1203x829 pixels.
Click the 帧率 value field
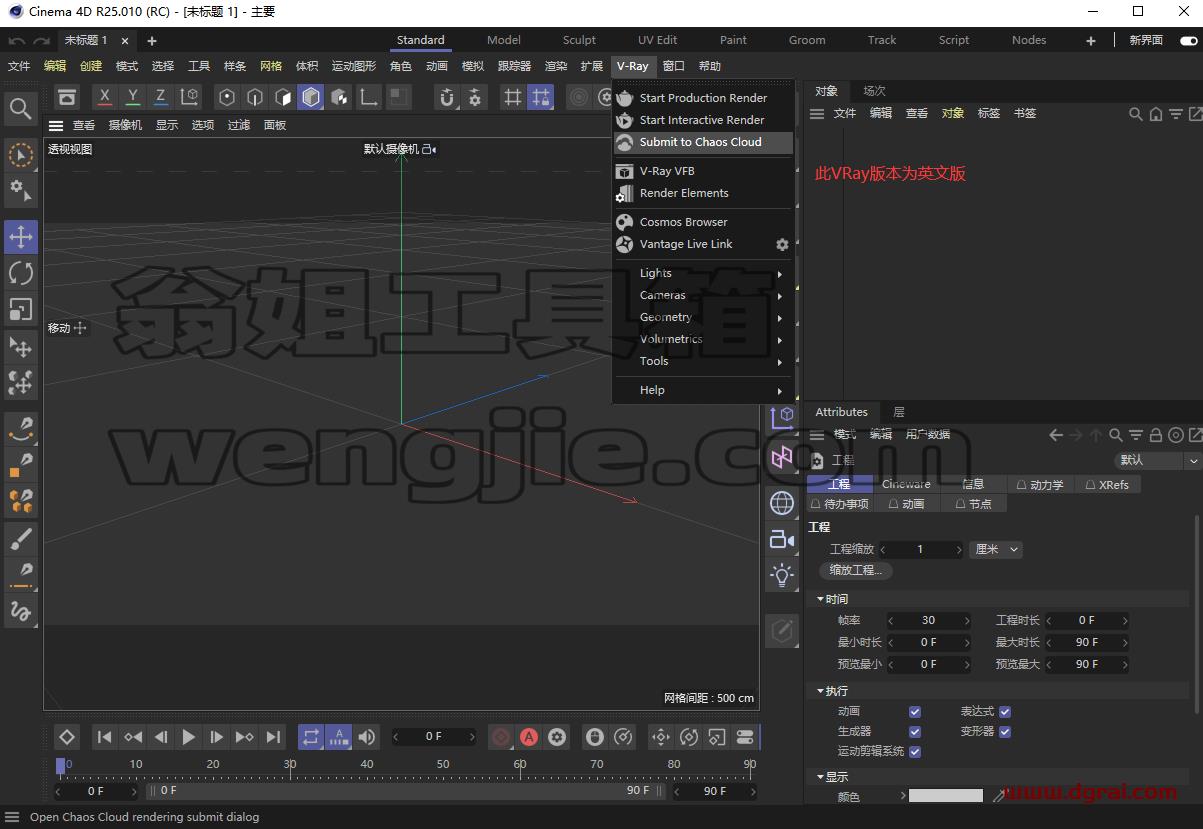point(929,620)
